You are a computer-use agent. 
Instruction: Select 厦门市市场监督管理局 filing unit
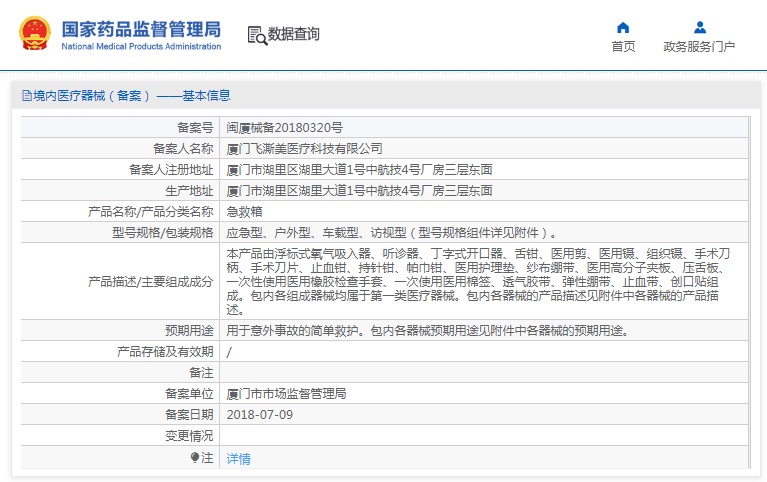286,394
